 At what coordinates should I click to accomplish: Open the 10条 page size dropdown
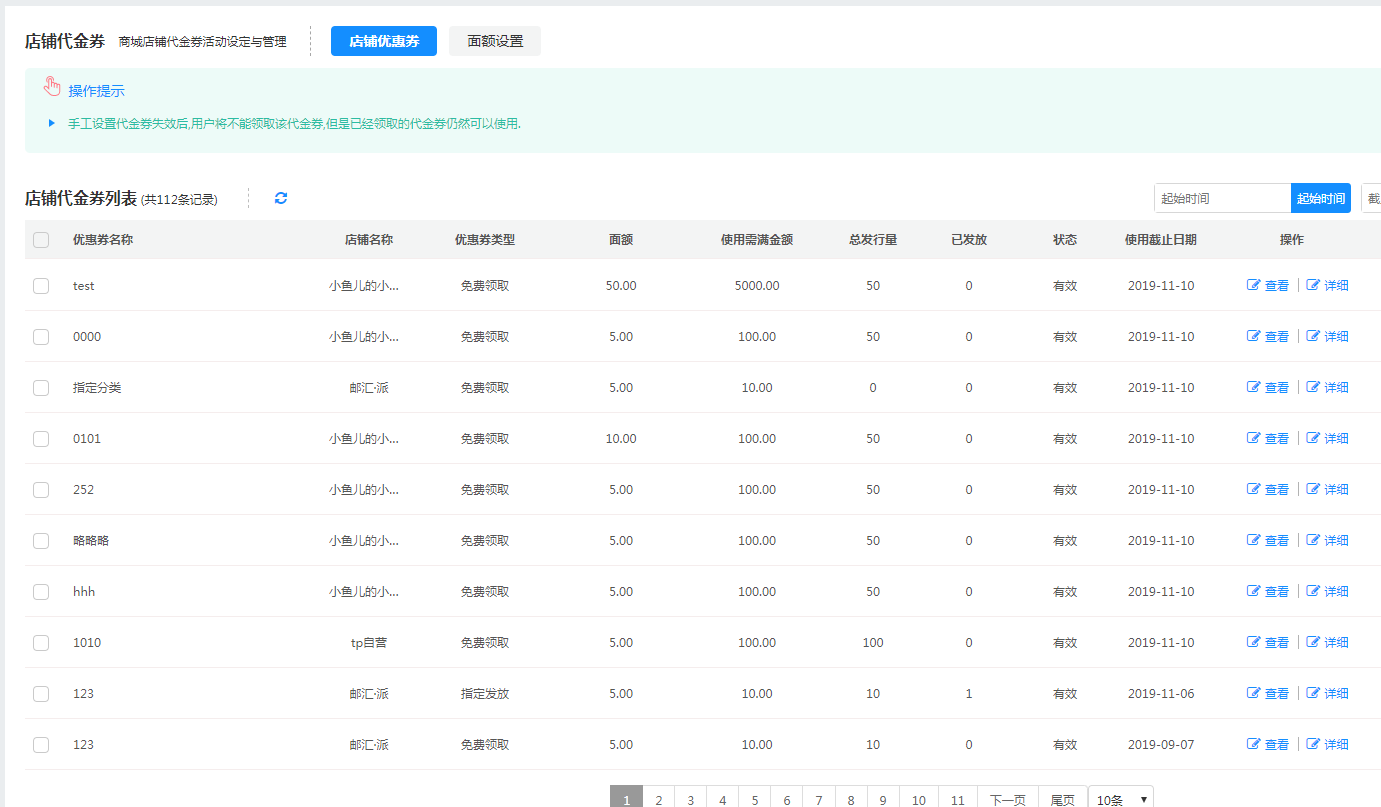1120,799
